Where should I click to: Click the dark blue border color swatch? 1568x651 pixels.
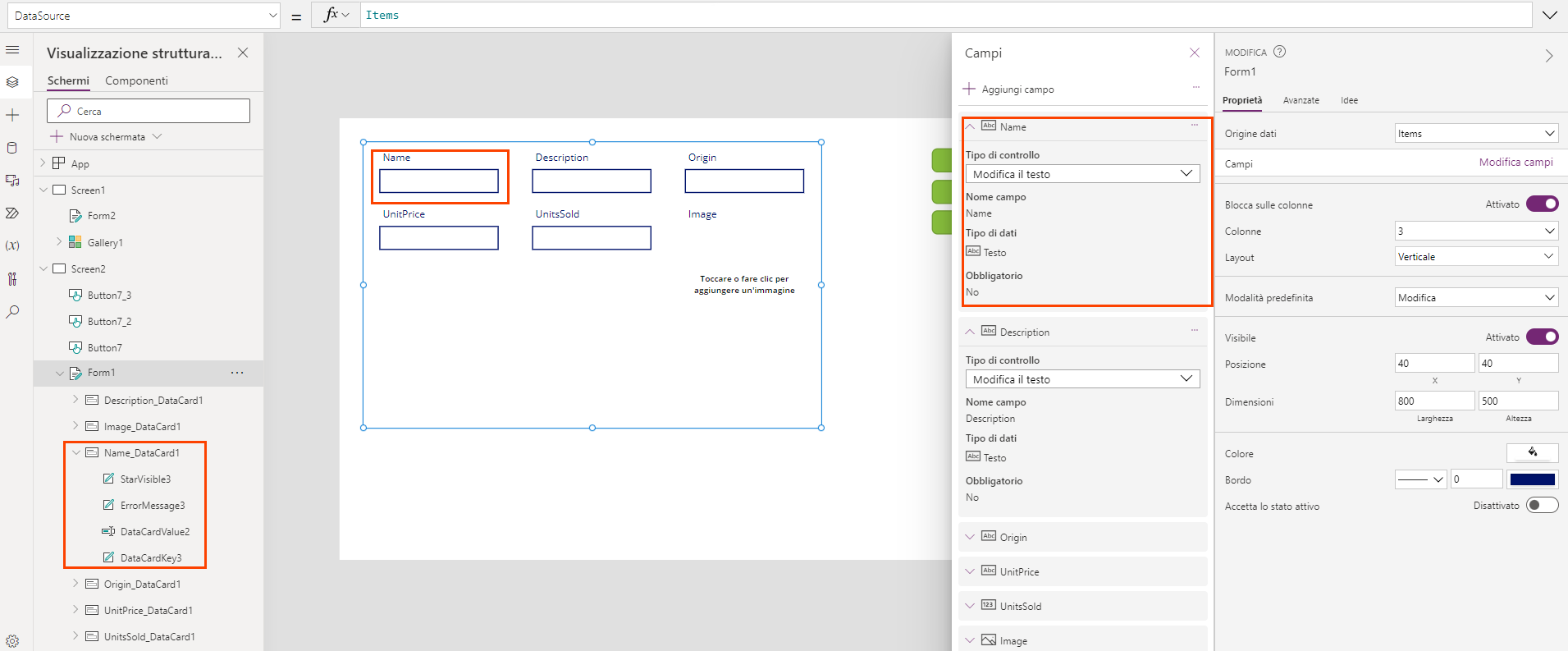point(1533,479)
